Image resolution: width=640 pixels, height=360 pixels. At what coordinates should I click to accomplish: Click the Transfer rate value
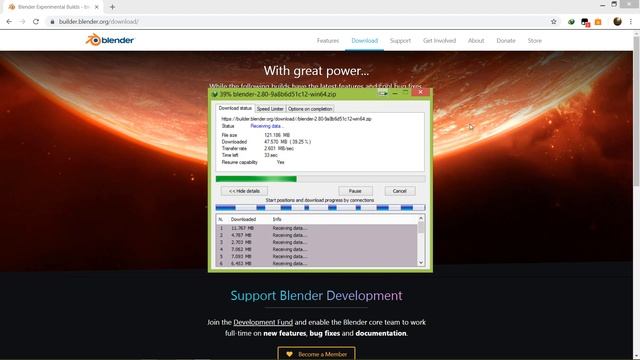coord(279,149)
